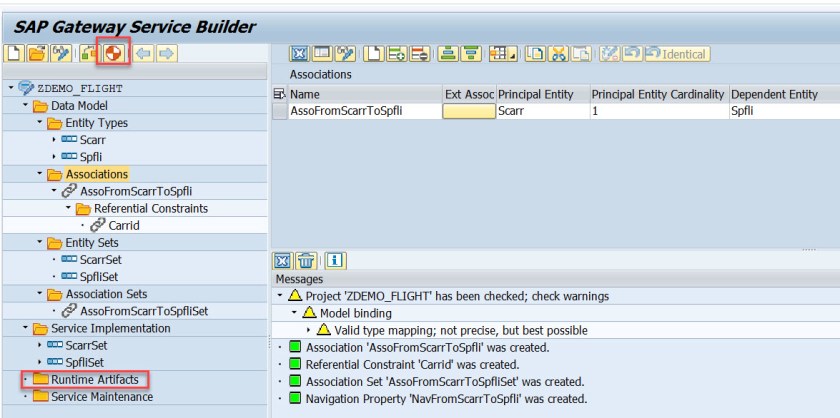Click blue X icon in Associations toolbar
This screenshot has height=418, width=840.
[299, 54]
